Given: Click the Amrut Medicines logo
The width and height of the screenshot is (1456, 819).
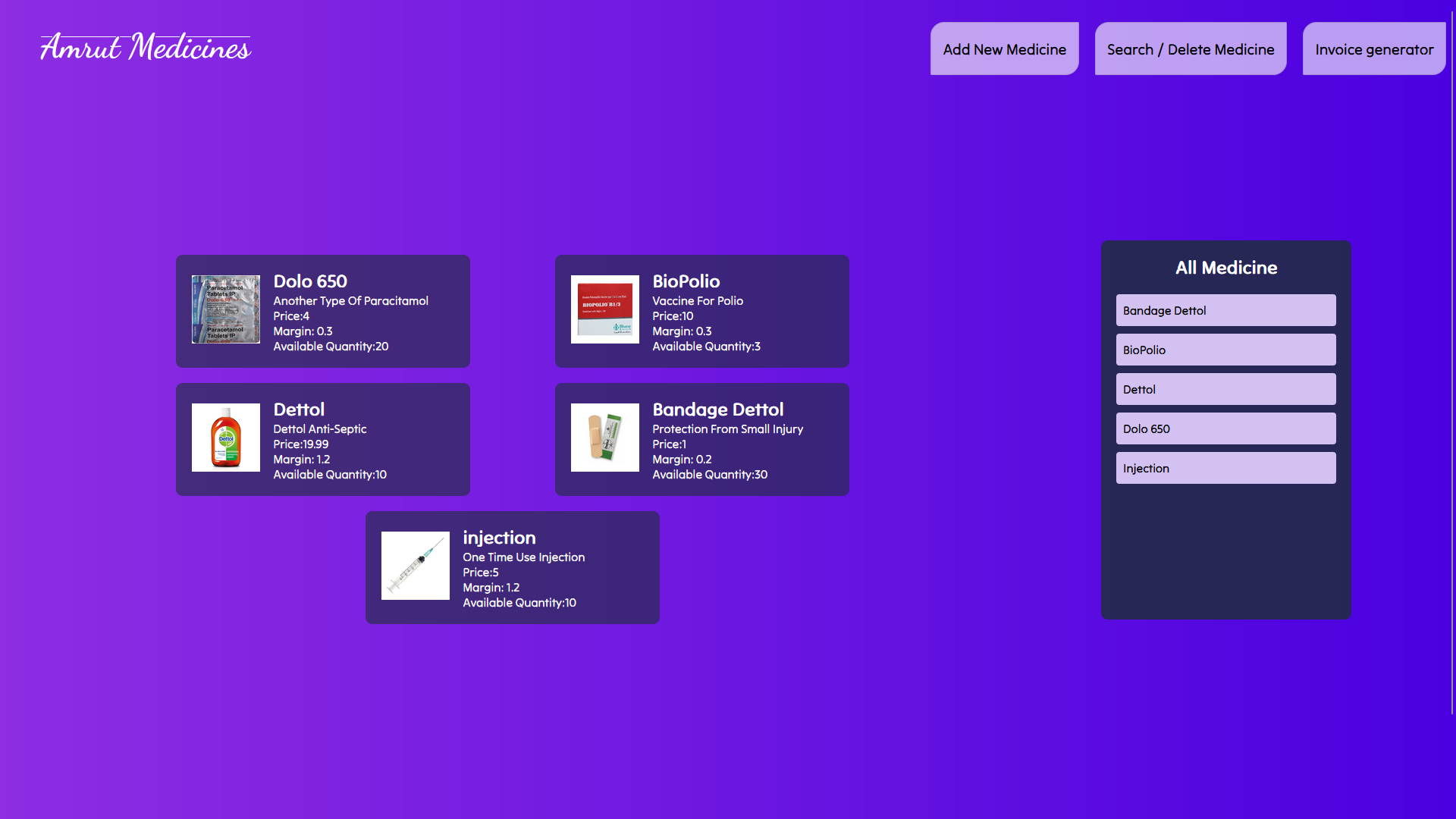Looking at the screenshot, I should 146,47.
